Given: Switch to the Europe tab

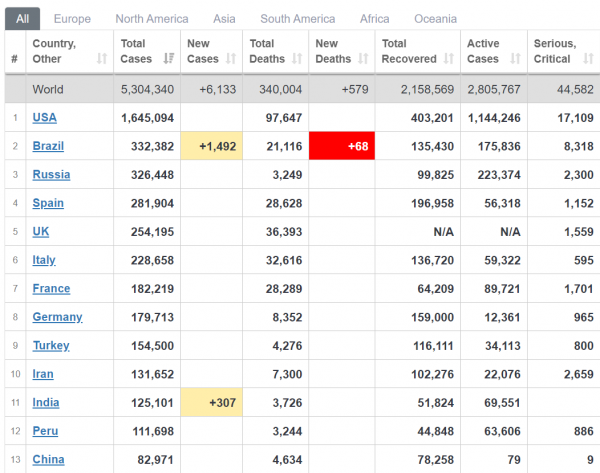Looking at the screenshot, I should (x=72, y=19).
